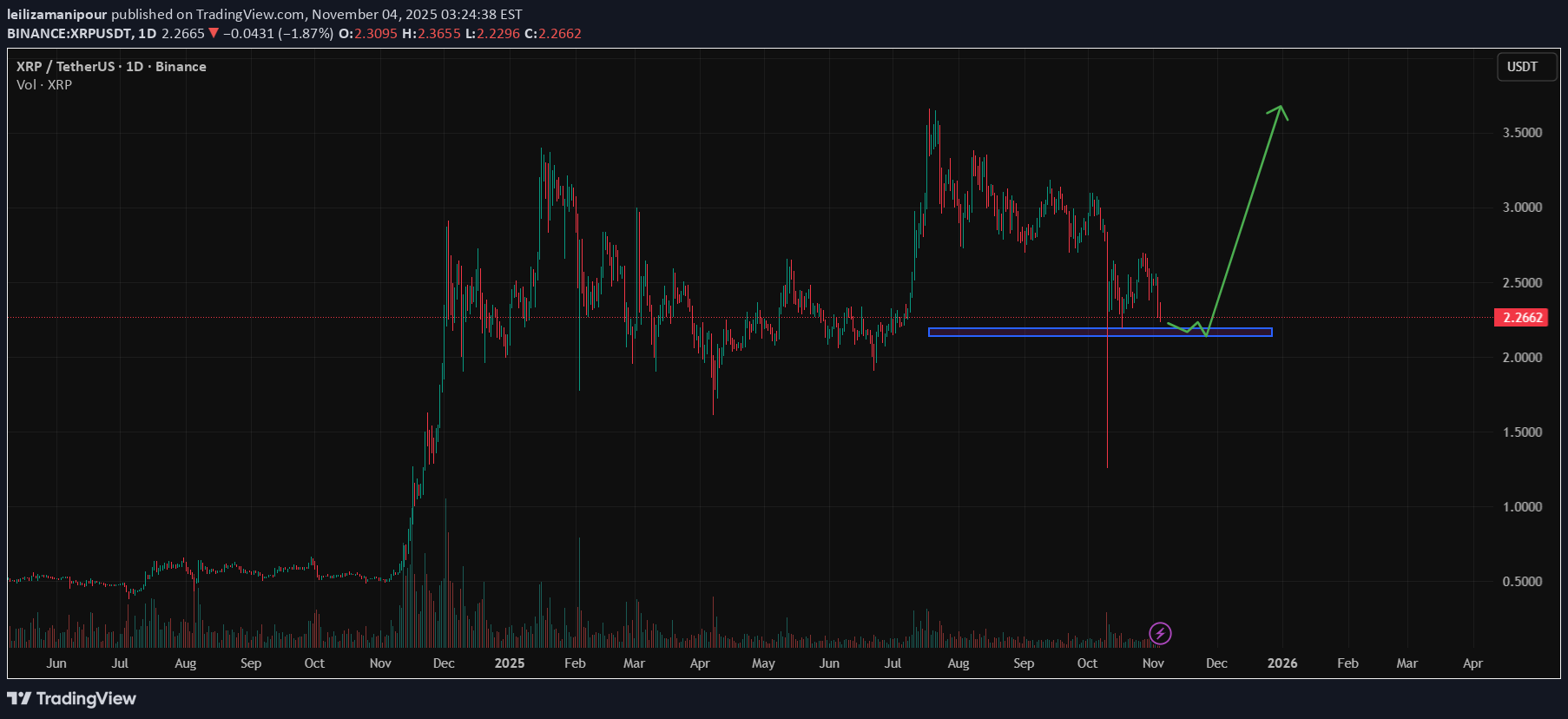
Task: Click the long October wick's lower end
Action: point(1107,465)
